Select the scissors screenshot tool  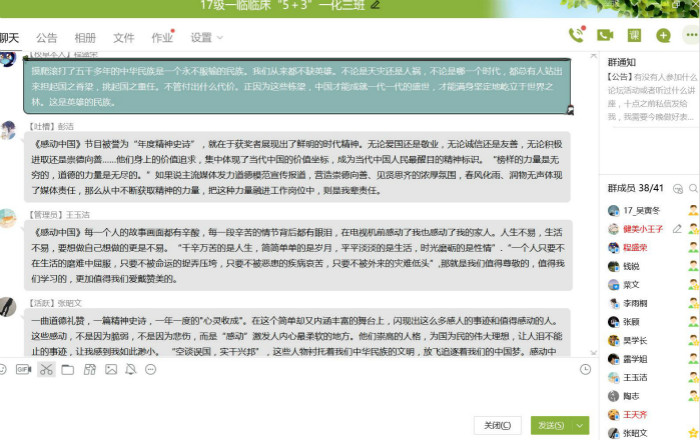[x=46, y=369]
